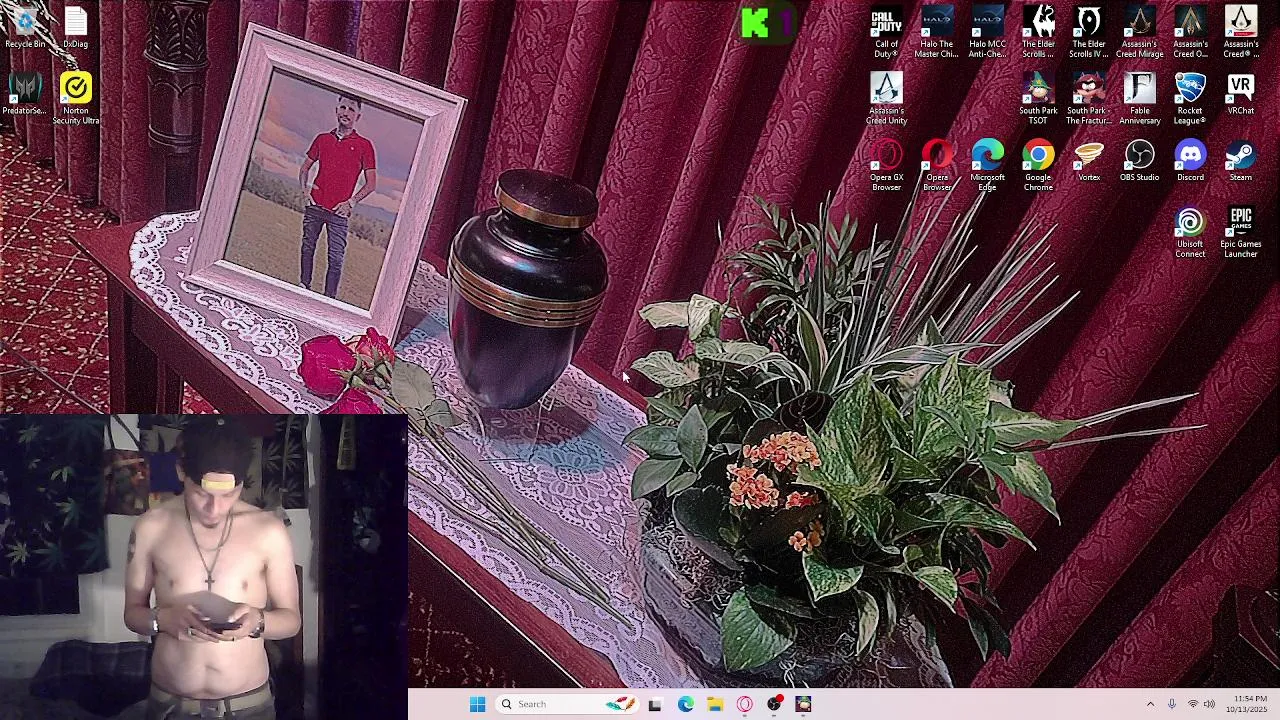Image resolution: width=1280 pixels, height=720 pixels.
Task: Open the Windows Start menu
Action: tap(477, 704)
